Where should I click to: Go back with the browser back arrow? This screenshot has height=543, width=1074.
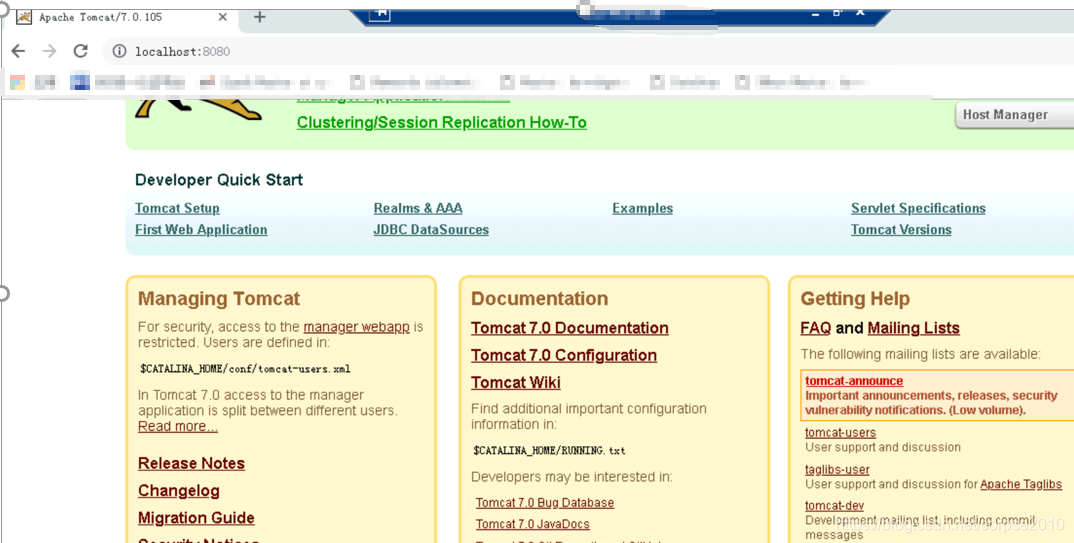[18, 51]
